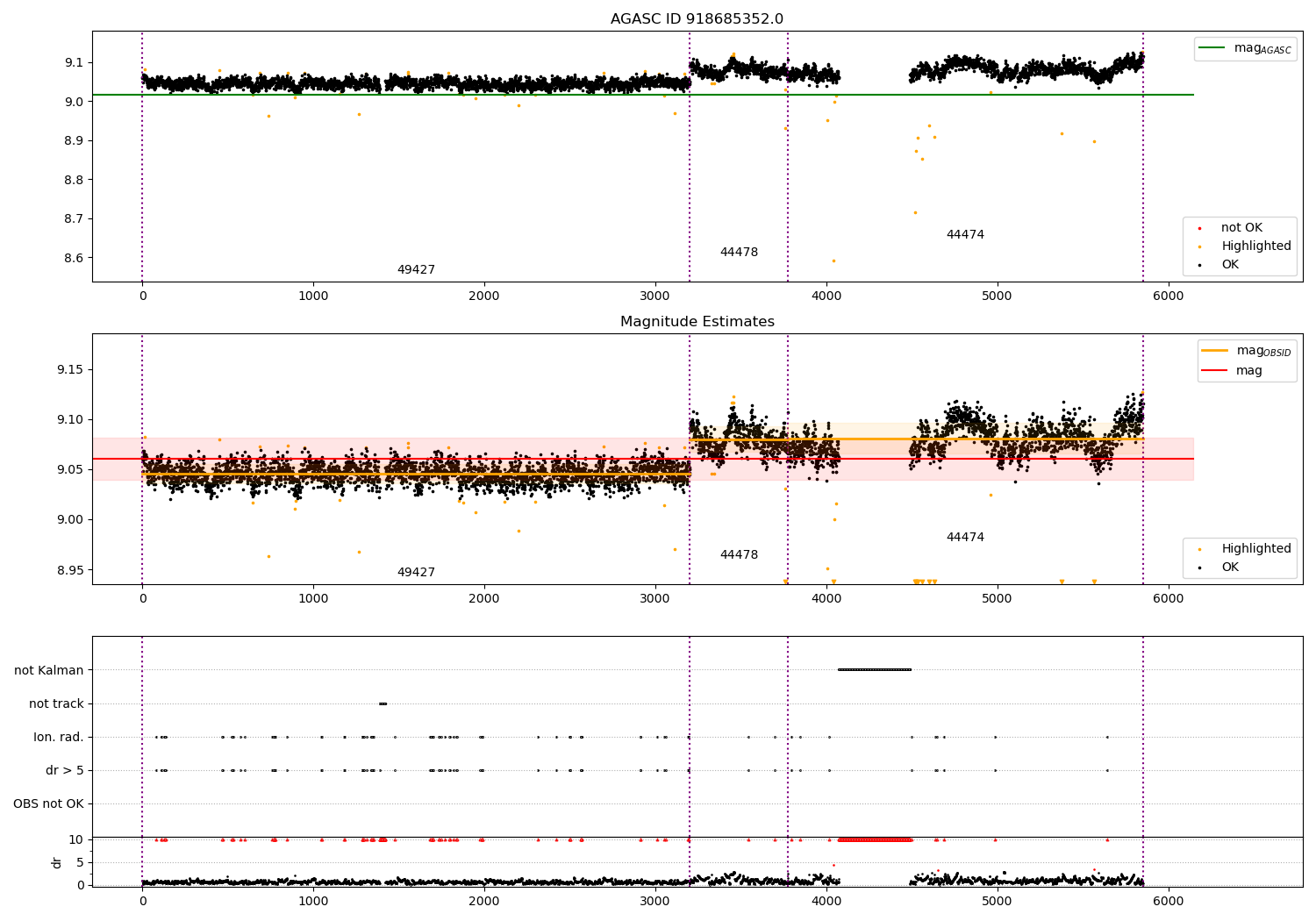This screenshot has width=1316, height=921.
Task: Select the green mag AGASC legend entry
Action: point(1245,48)
